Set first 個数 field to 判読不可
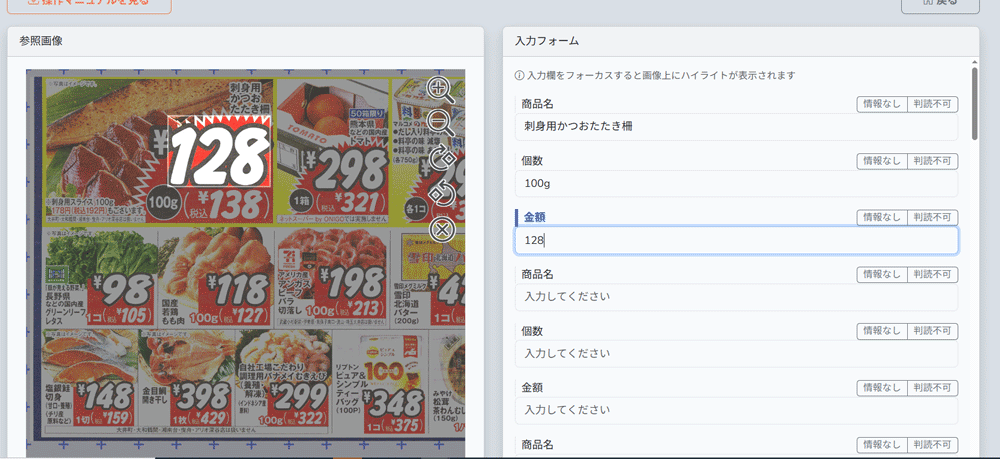 [x=932, y=161]
